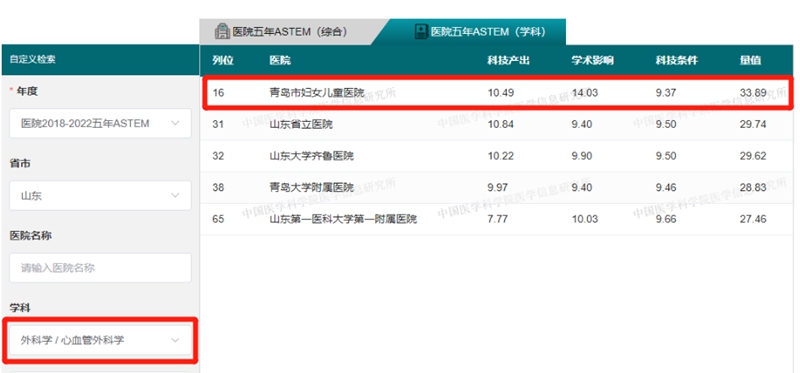
Task: Click 自定义检索 panel header
Action: coord(100,60)
